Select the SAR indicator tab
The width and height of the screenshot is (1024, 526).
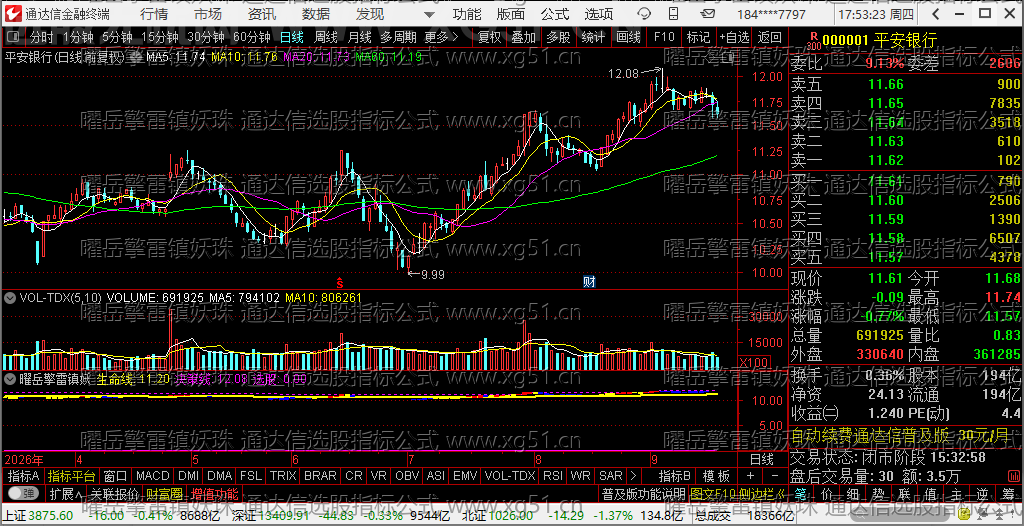pos(611,476)
